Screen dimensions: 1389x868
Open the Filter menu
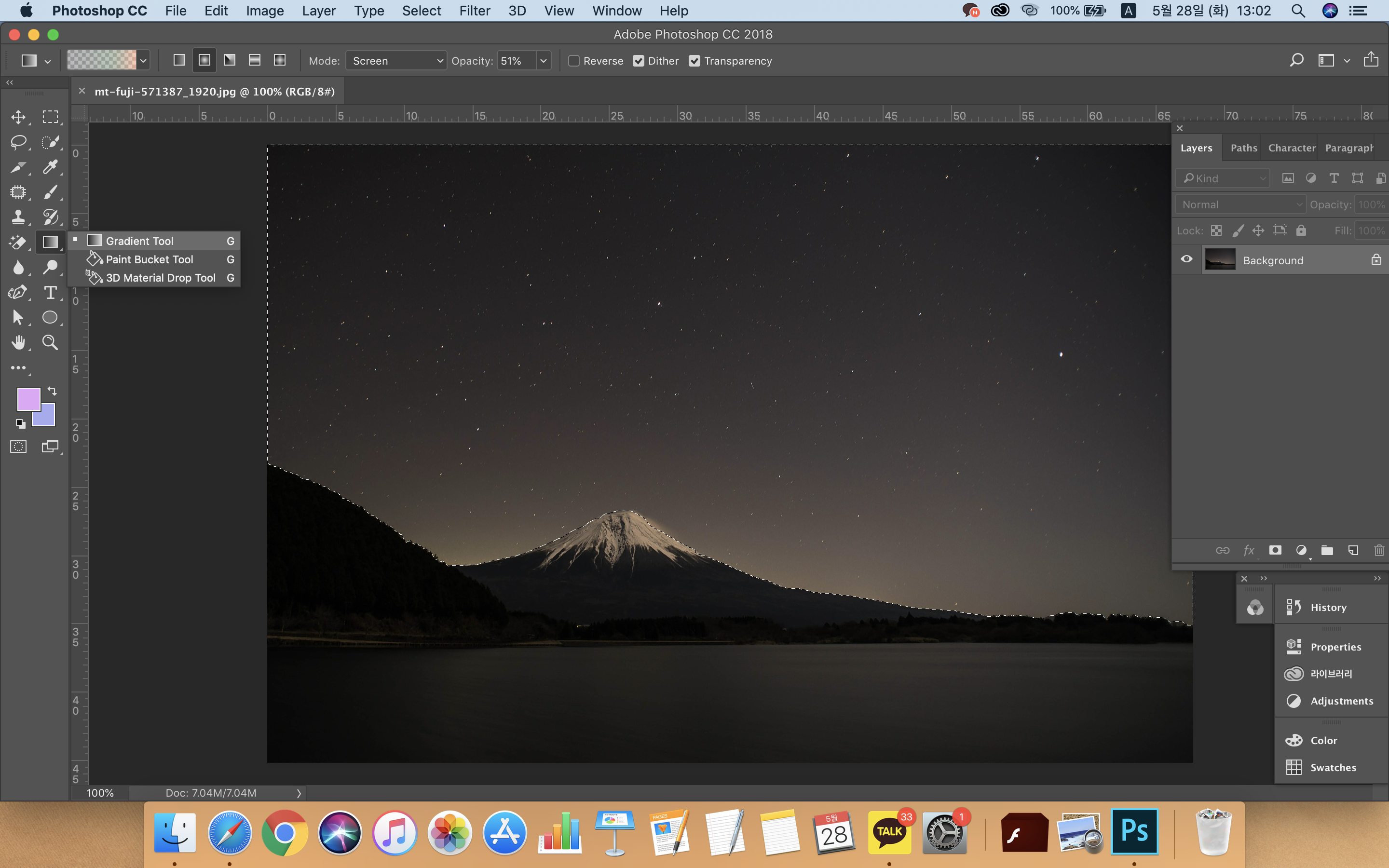tap(474, 11)
